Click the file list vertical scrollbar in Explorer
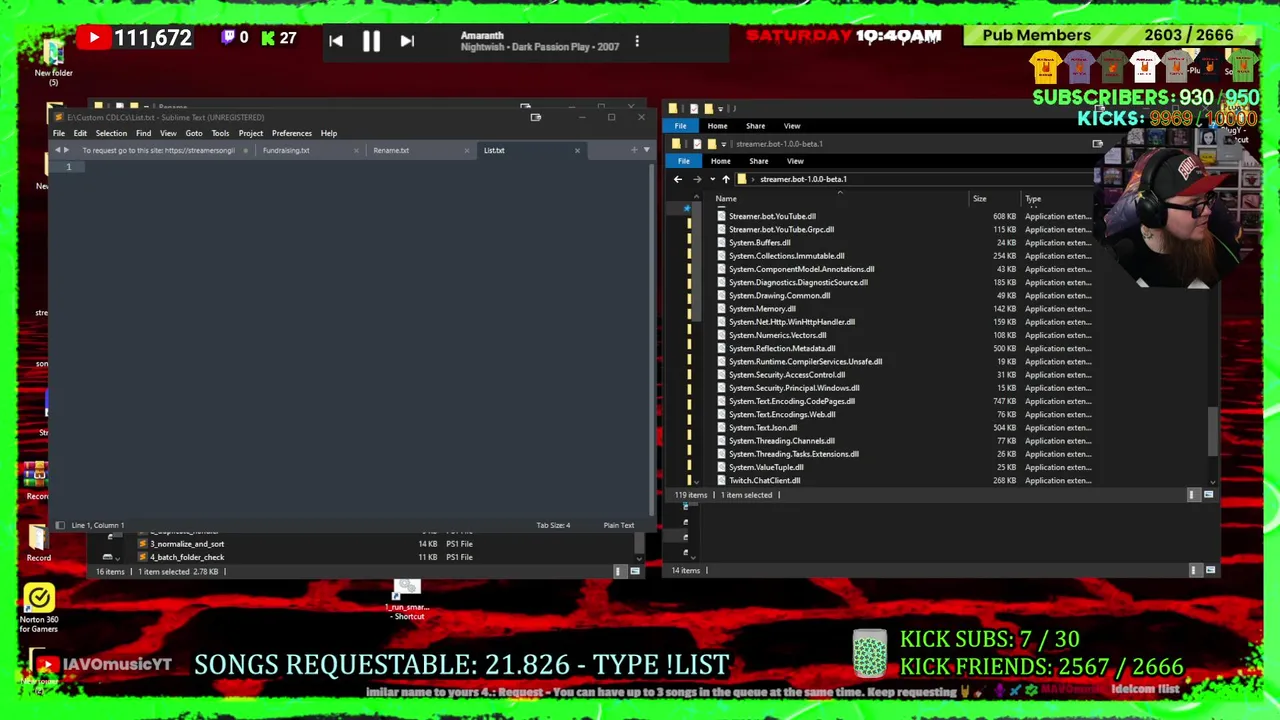1280x720 pixels. coord(1213,430)
